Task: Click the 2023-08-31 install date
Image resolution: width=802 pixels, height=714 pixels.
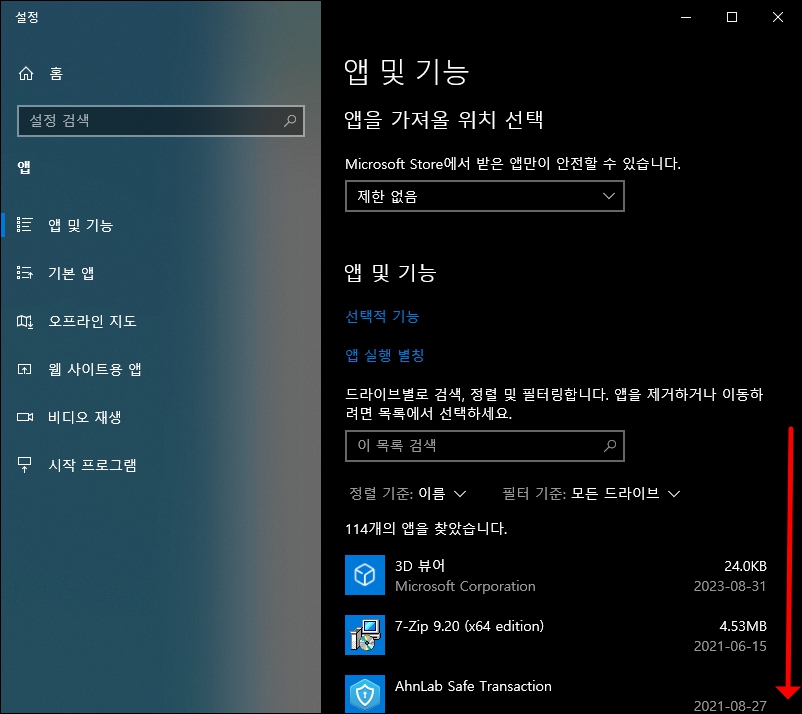Action: click(x=730, y=586)
